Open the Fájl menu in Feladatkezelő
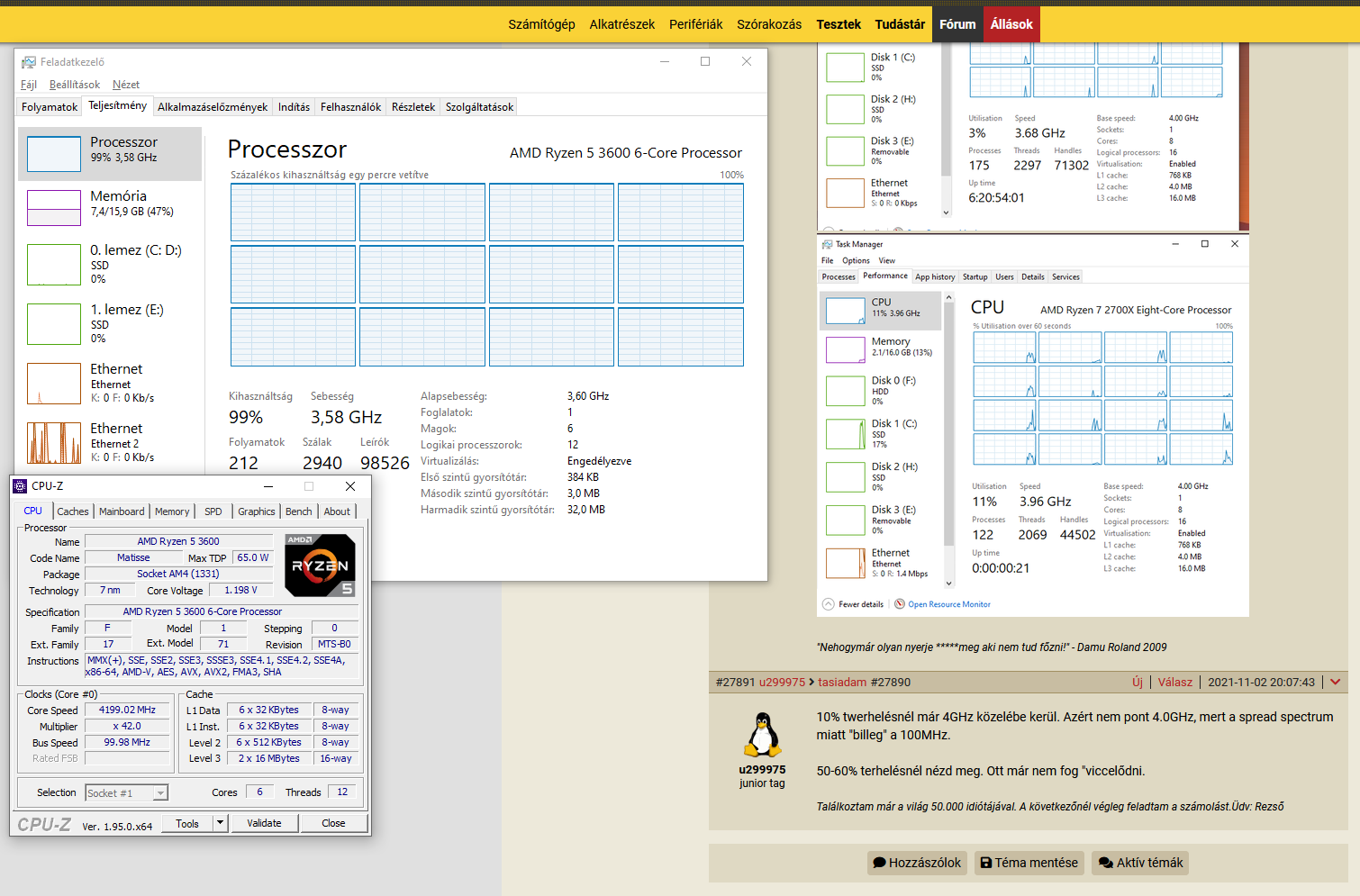This screenshot has width=1360, height=896. [x=29, y=85]
